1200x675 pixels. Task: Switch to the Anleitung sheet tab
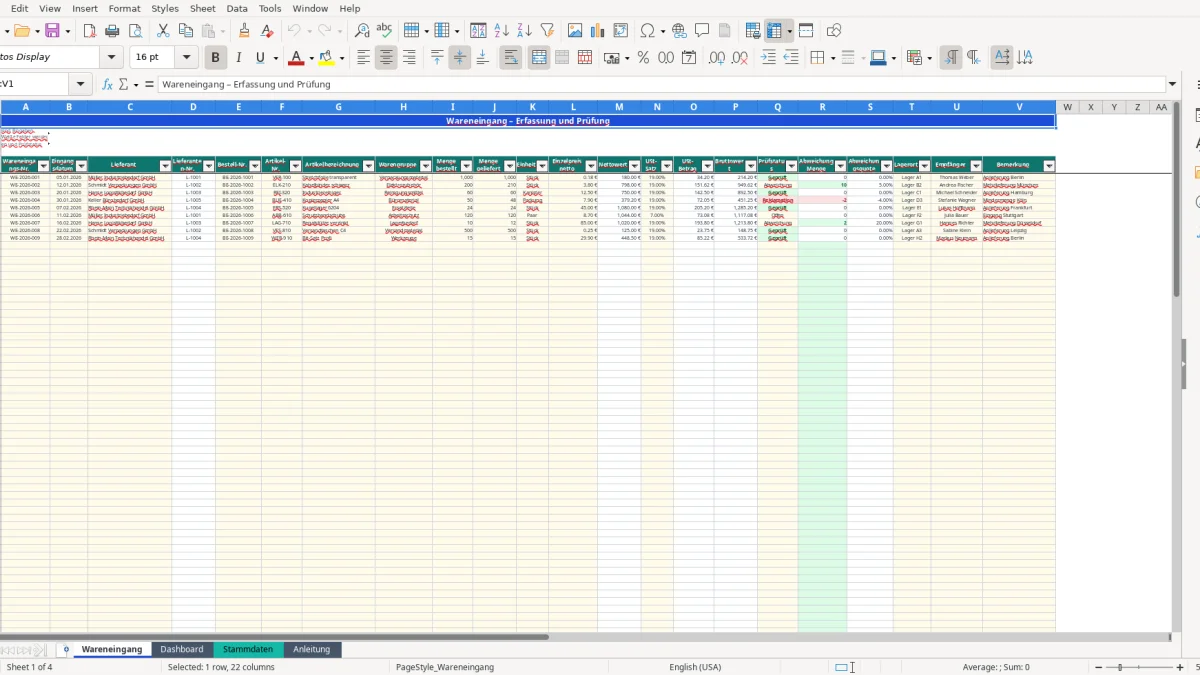(312, 649)
